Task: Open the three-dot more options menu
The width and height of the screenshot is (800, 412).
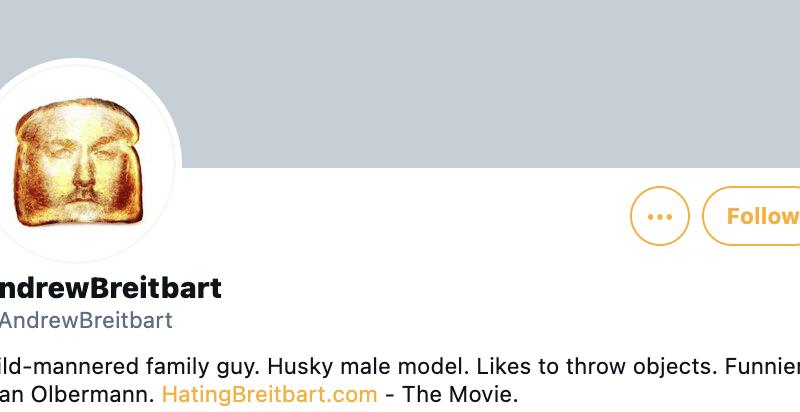Action: click(x=660, y=216)
